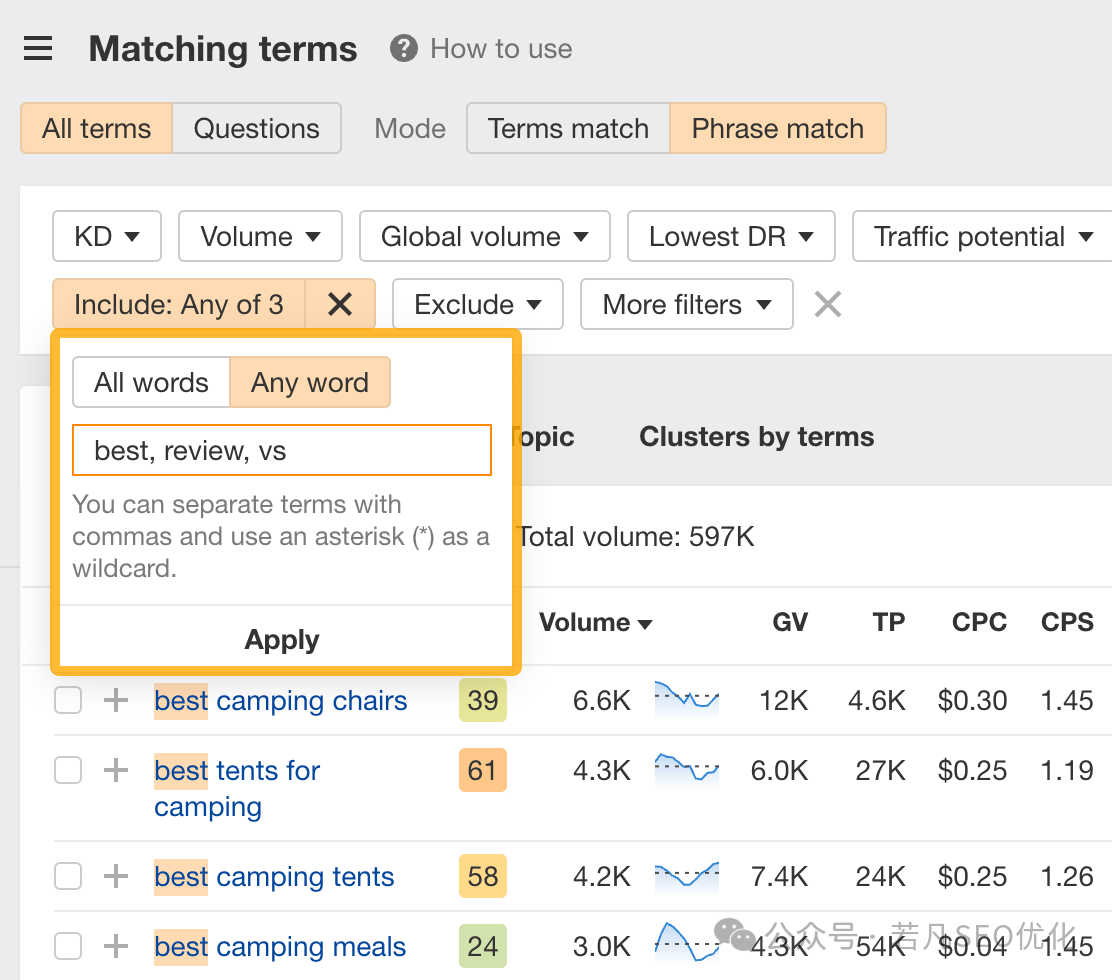
Task: Select Phrase match mode
Action: (x=778, y=128)
